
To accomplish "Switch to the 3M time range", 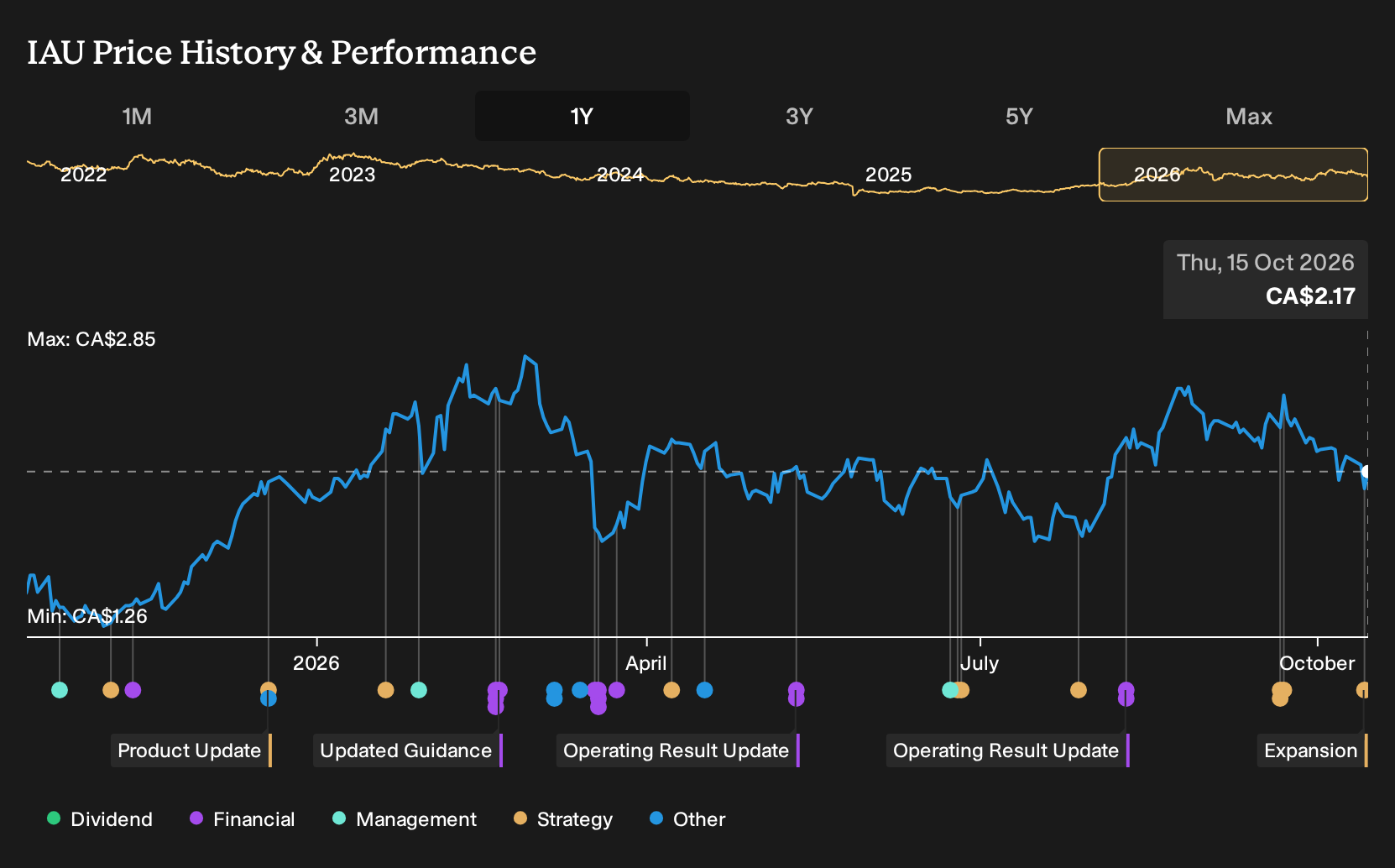I will (361, 116).
